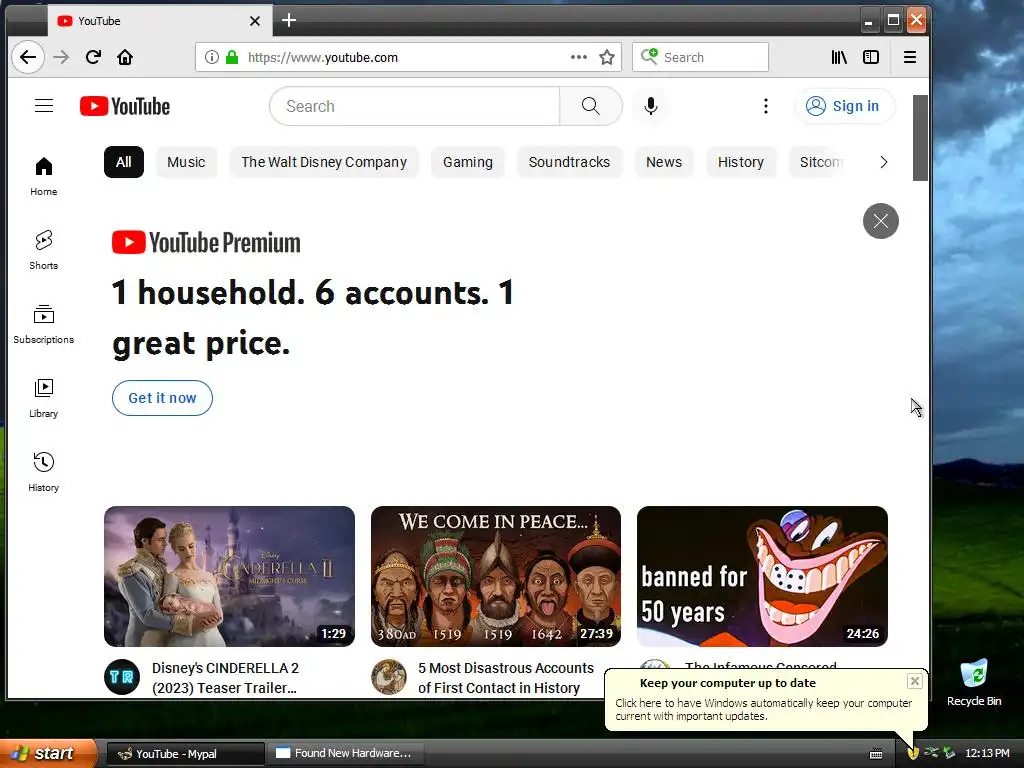Dismiss the YouTube Premium banner
Screen dimensions: 1024x768
(880, 221)
